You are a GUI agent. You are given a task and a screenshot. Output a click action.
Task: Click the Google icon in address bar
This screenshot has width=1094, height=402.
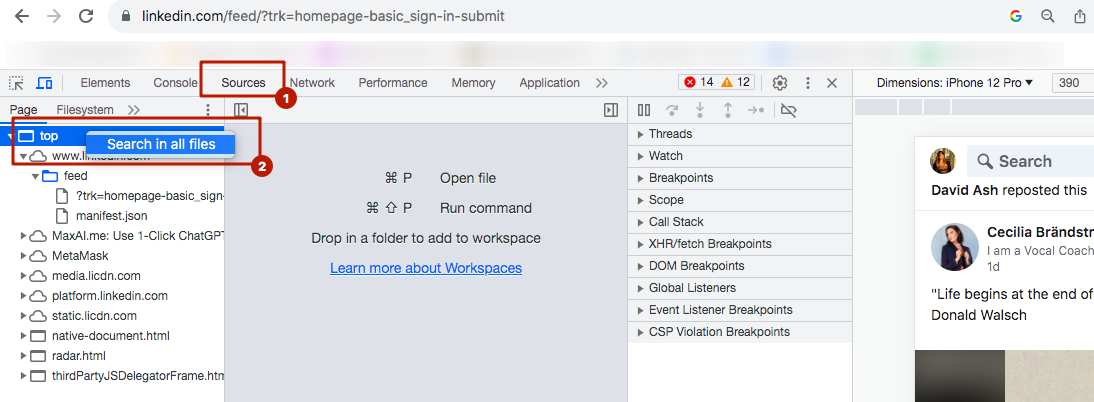pyautogui.click(x=1015, y=16)
